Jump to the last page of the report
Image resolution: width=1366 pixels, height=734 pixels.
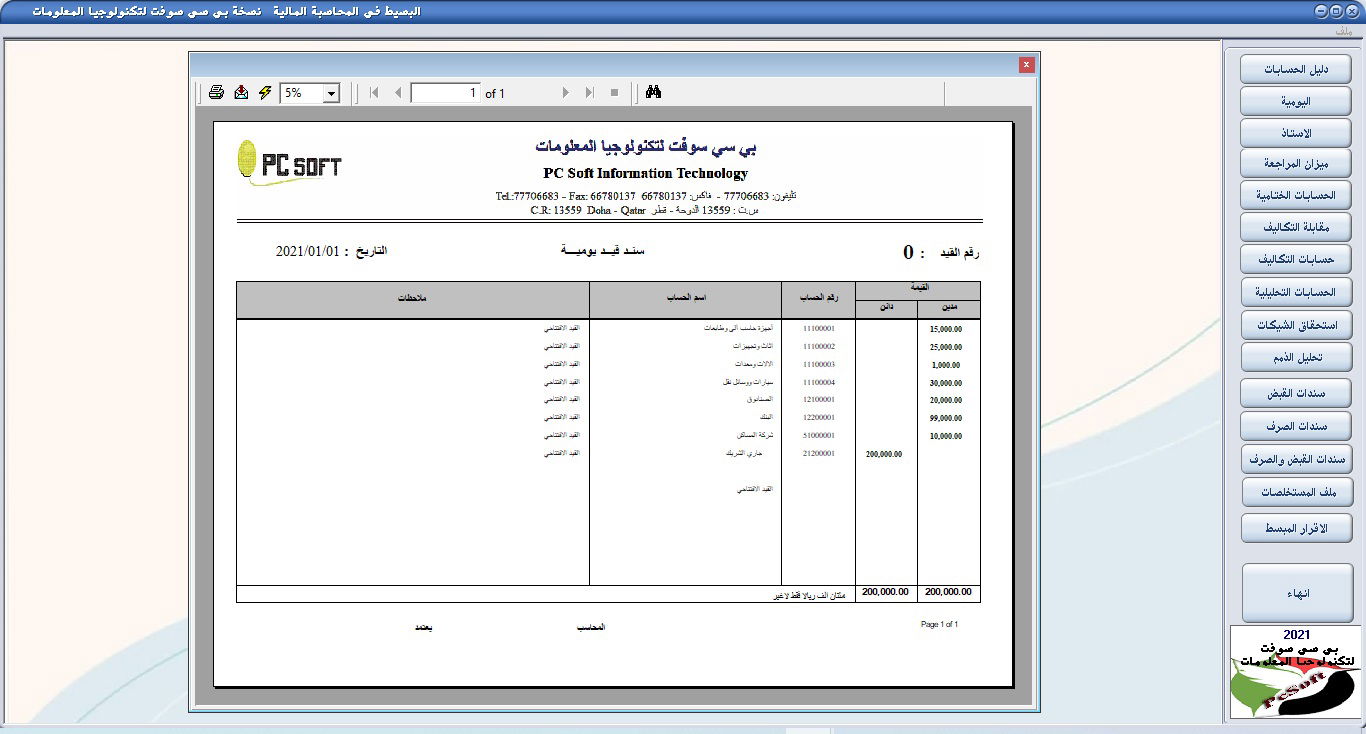pyautogui.click(x=589, y=91)
